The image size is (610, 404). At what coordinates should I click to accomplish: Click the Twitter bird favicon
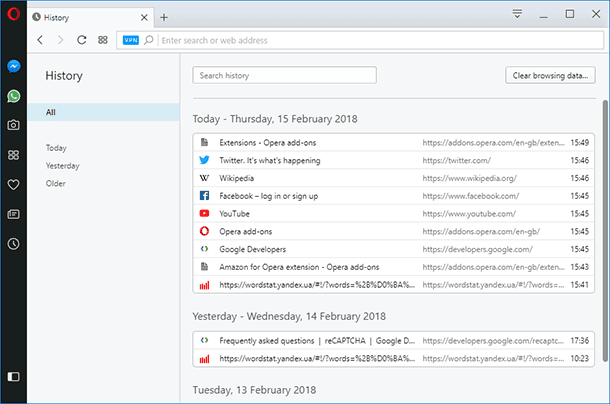click(x=204, y=160)
